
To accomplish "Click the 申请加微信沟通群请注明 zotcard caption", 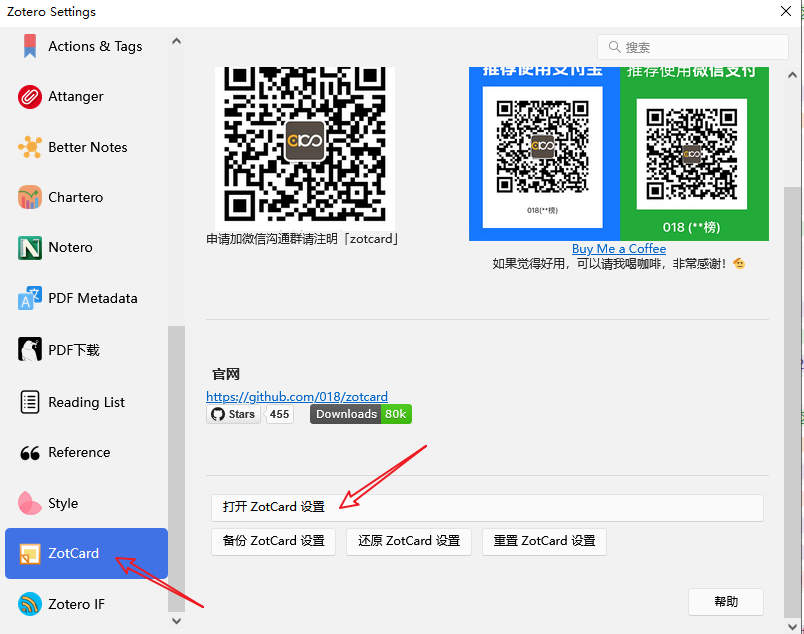I will pyautogui.click(x=303, y=239).
